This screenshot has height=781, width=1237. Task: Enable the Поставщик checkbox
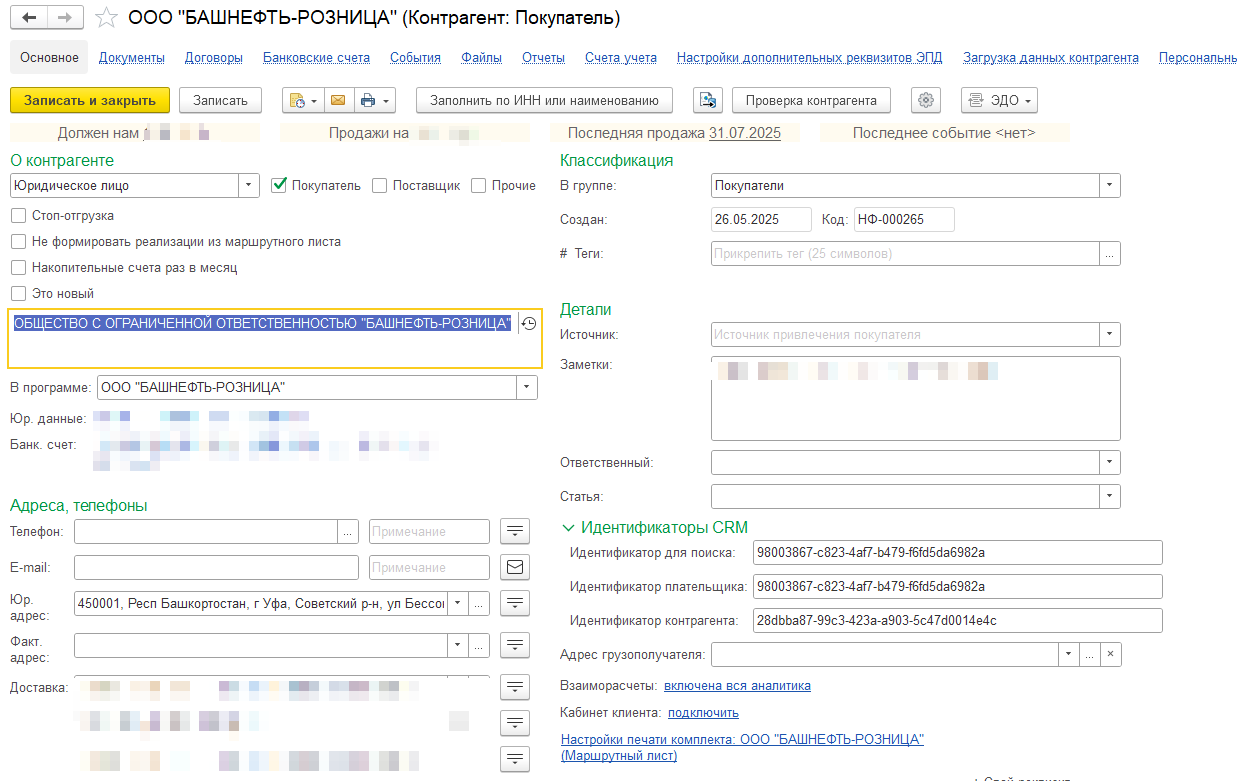(380, 186)
